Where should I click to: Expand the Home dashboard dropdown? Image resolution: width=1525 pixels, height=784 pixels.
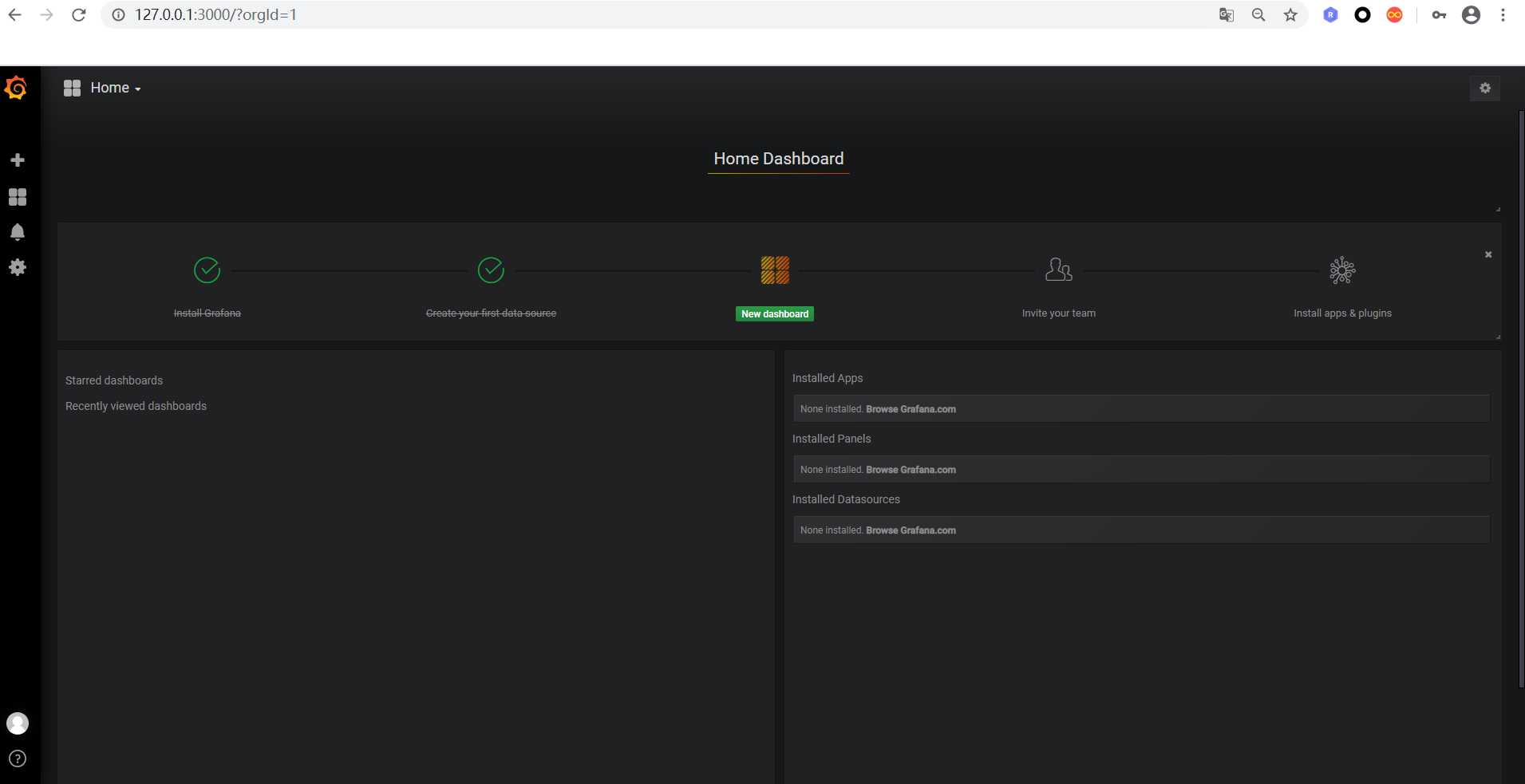point(116,88)
